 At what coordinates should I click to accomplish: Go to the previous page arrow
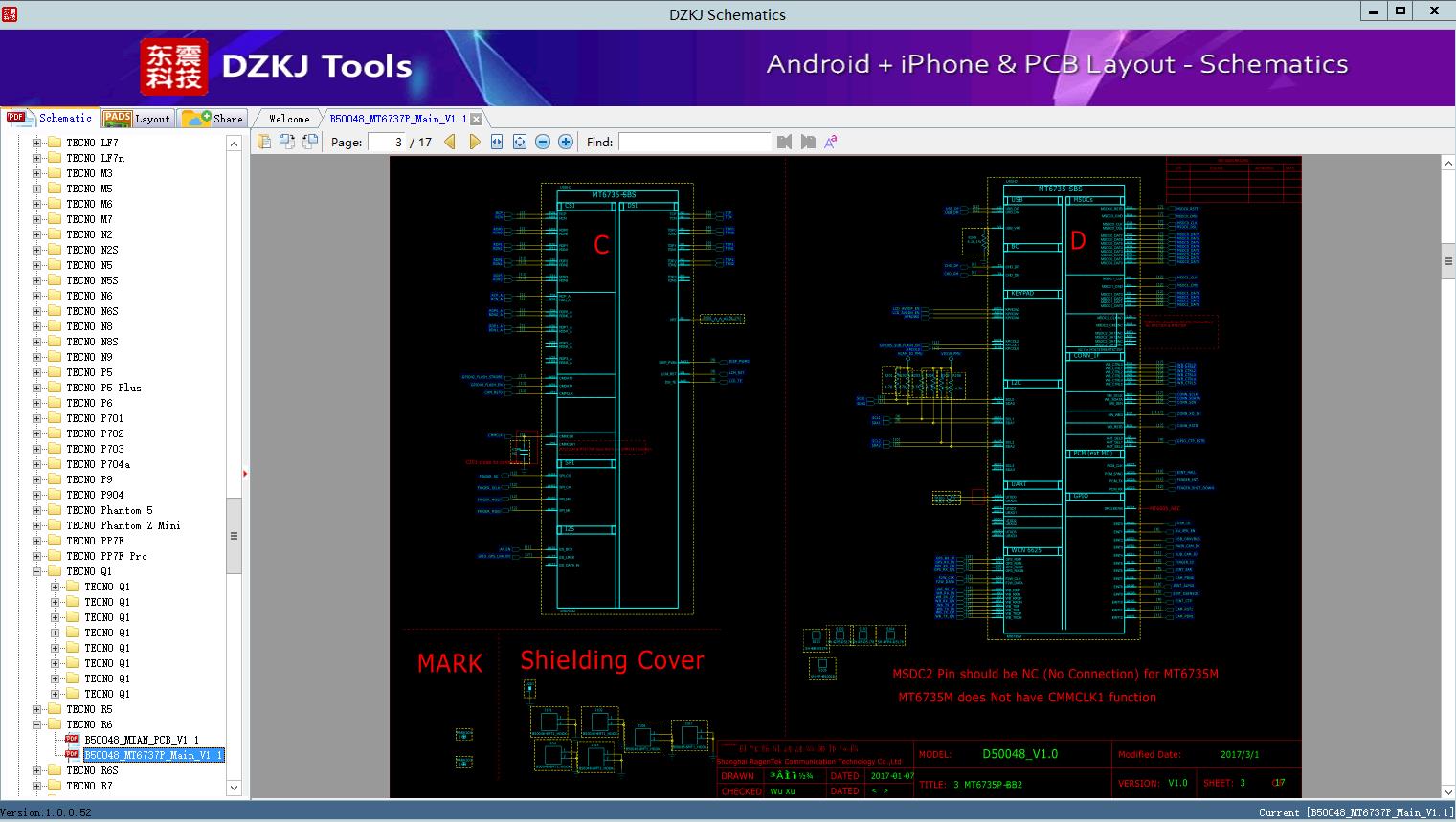[x=450, y=142]
